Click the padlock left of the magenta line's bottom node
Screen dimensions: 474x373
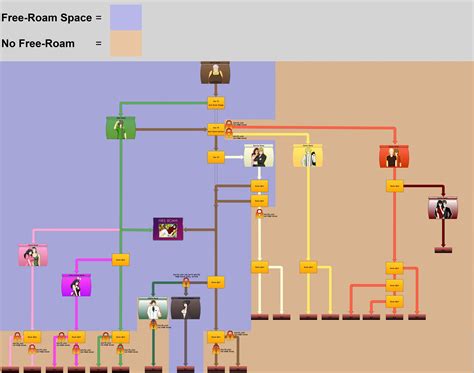point(62,336)
